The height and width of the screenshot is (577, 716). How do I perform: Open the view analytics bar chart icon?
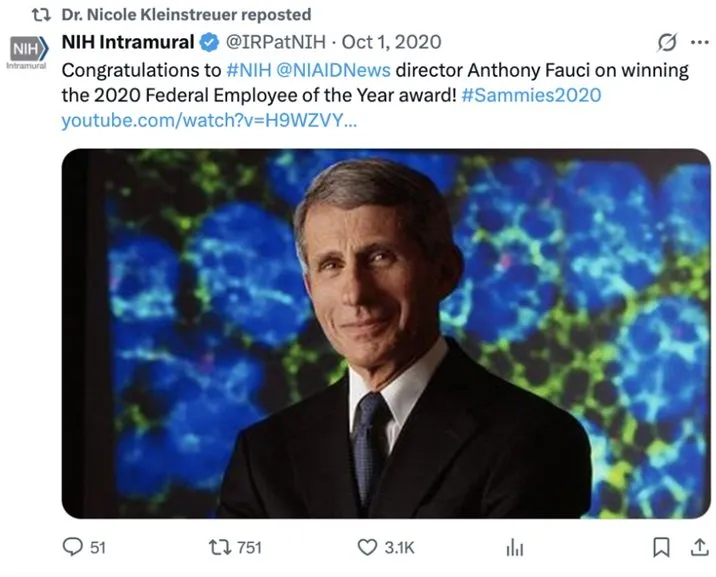(x=515, y=547)
